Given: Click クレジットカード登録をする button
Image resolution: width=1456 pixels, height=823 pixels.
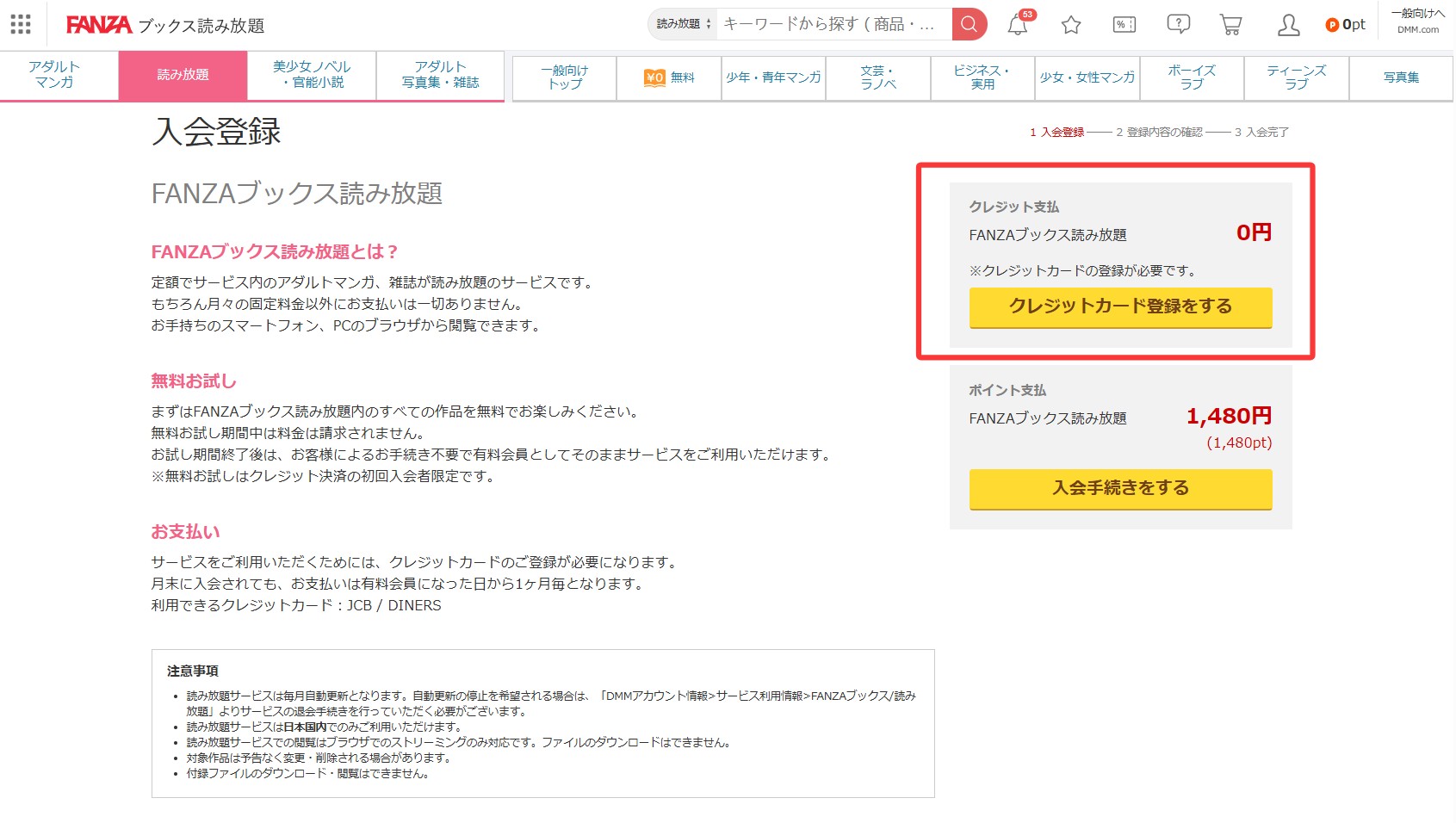Looking at the screenshot, I should click(x=1120, y=307).
